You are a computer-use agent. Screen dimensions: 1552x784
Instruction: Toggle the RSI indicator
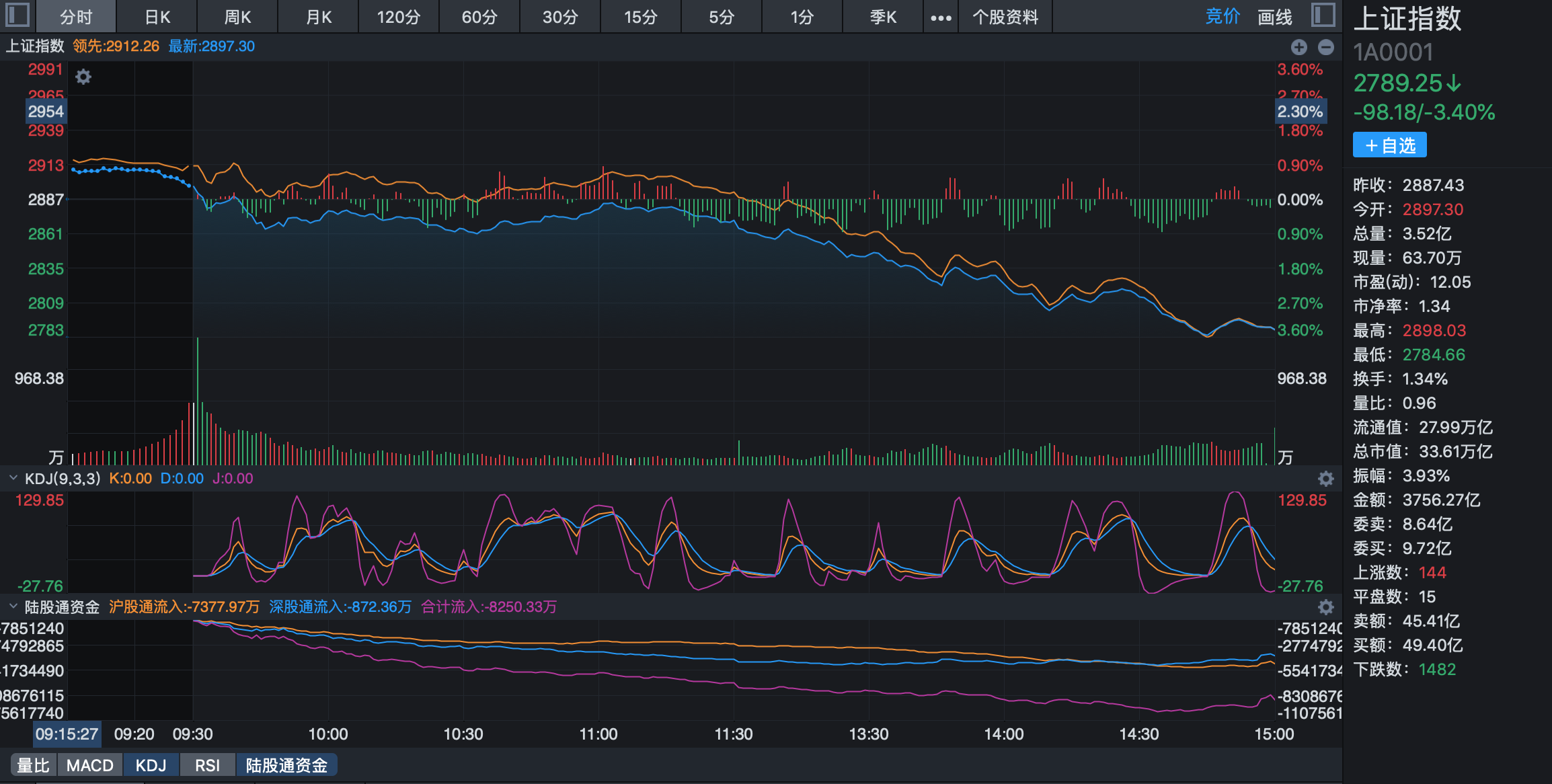[x=208, y=765]
